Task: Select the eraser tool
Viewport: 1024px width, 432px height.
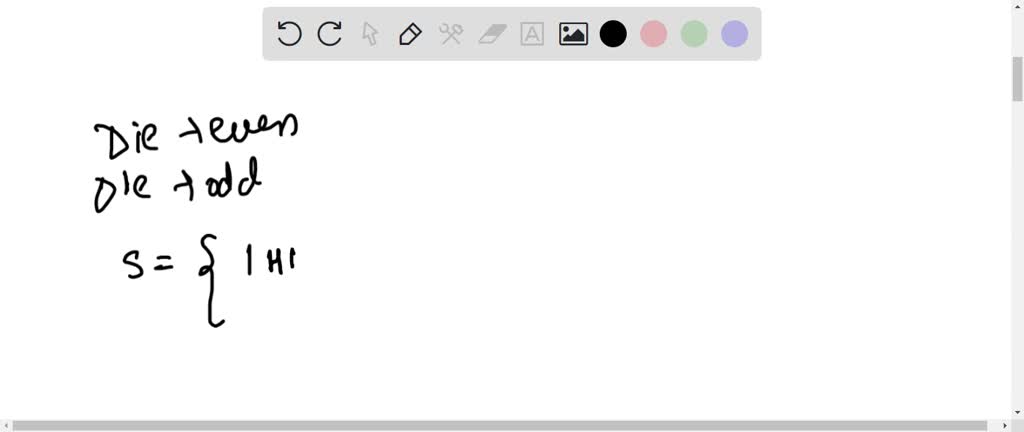Action: click(492, 34)
